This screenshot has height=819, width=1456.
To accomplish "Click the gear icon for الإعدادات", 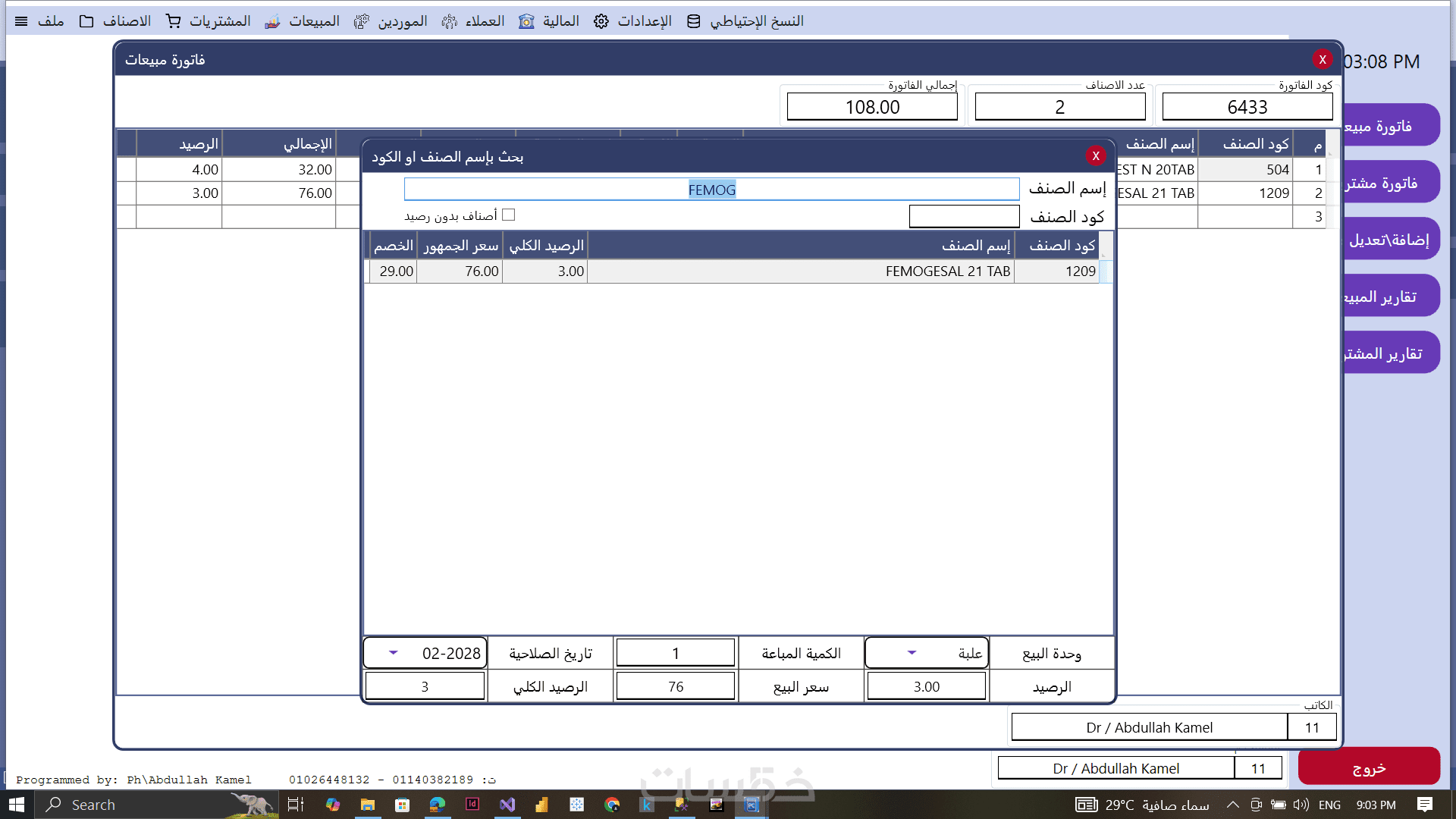I will tap(601, 21).
